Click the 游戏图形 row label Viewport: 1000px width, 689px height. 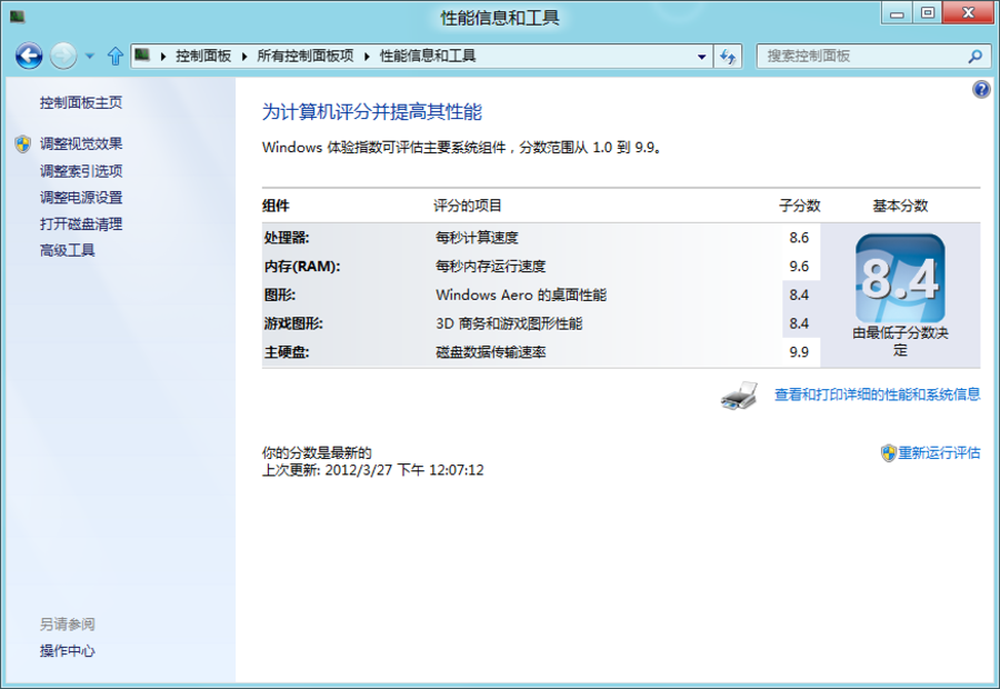tap(293, 324)
